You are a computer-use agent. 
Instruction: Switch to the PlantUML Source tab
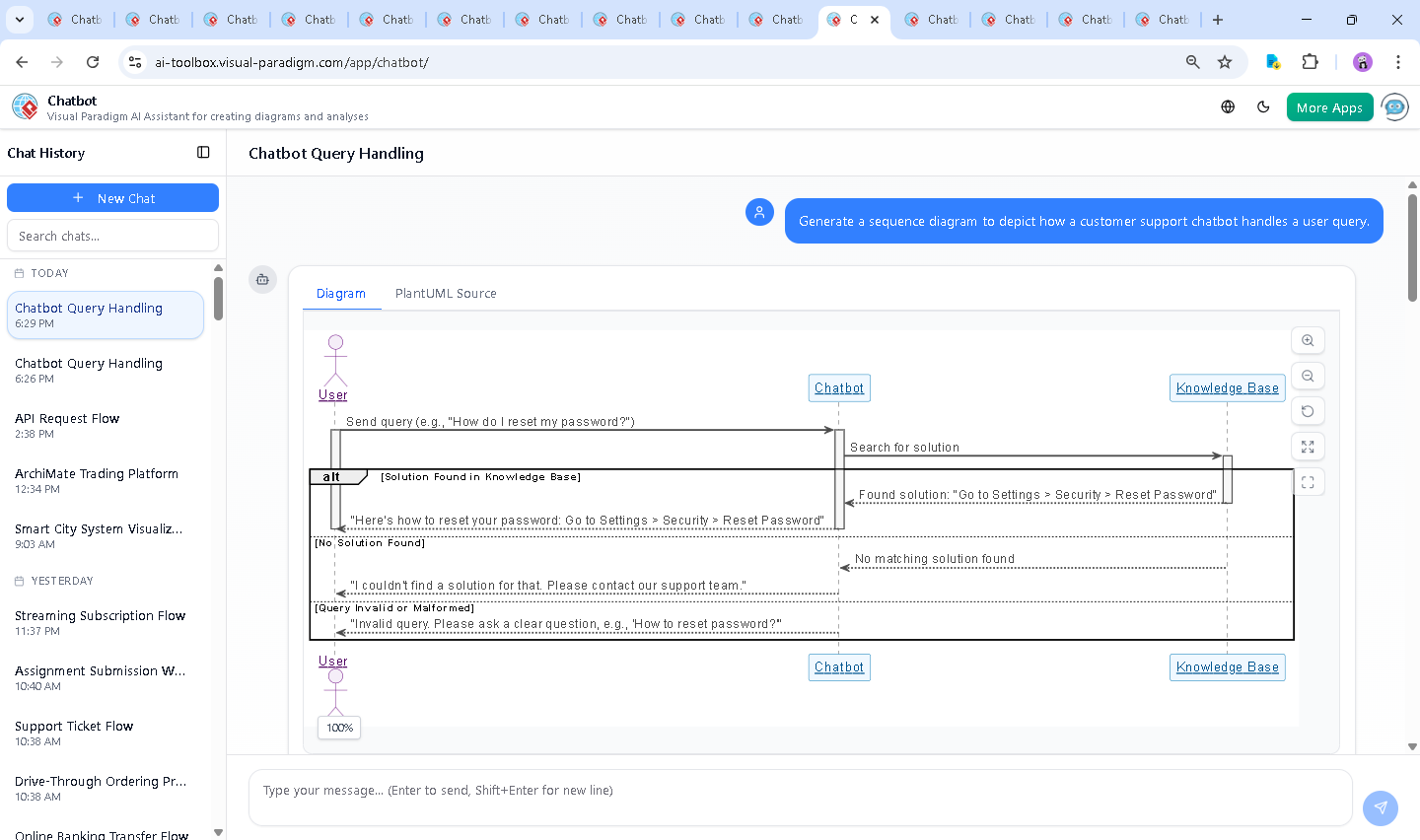point(446,294)
